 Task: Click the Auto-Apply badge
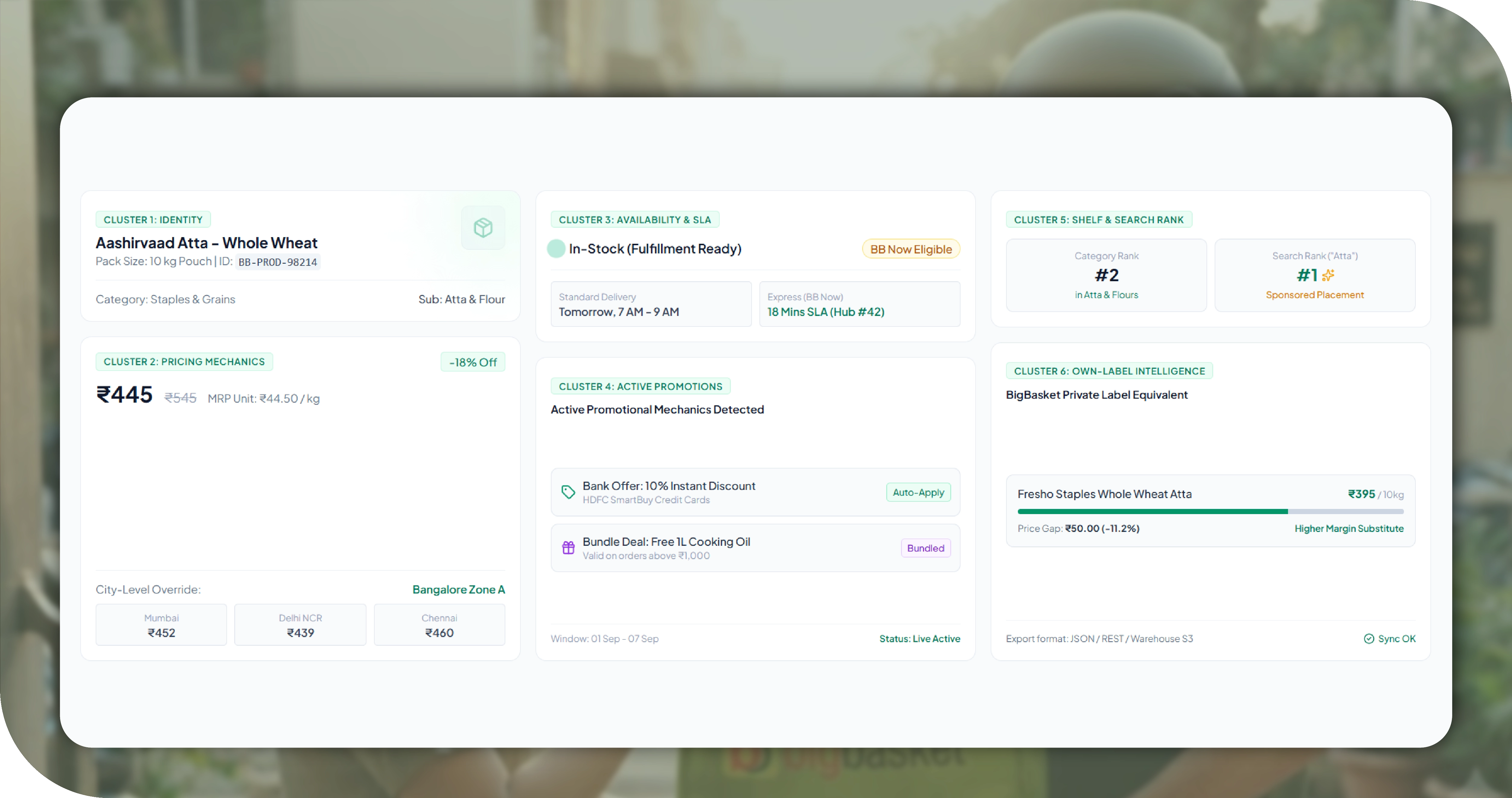click(x=918, y=492)
